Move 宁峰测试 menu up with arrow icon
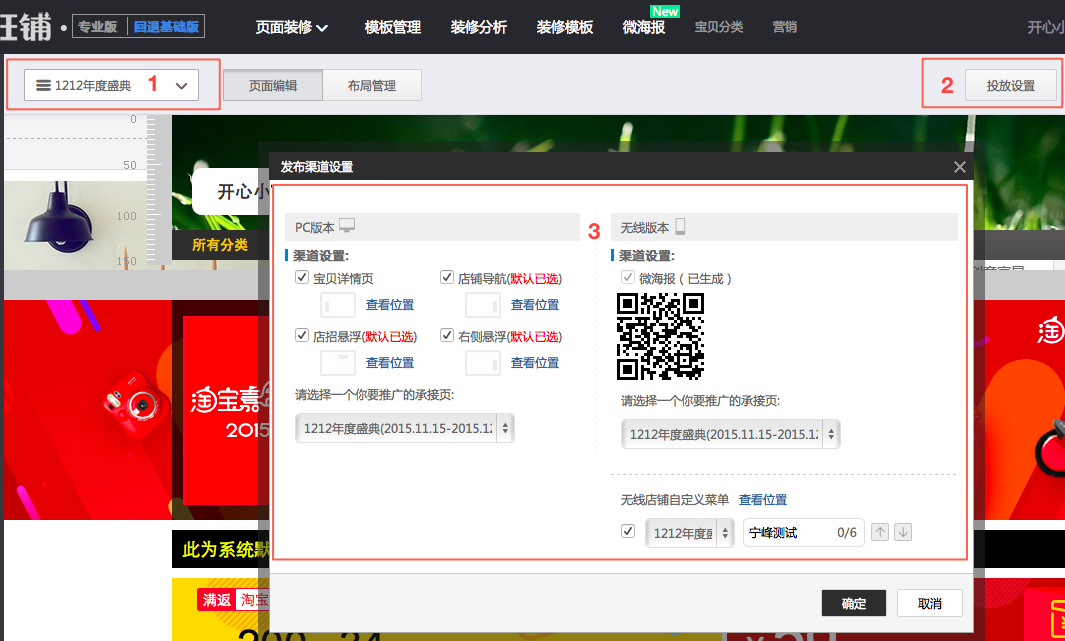 pos(880,532)
